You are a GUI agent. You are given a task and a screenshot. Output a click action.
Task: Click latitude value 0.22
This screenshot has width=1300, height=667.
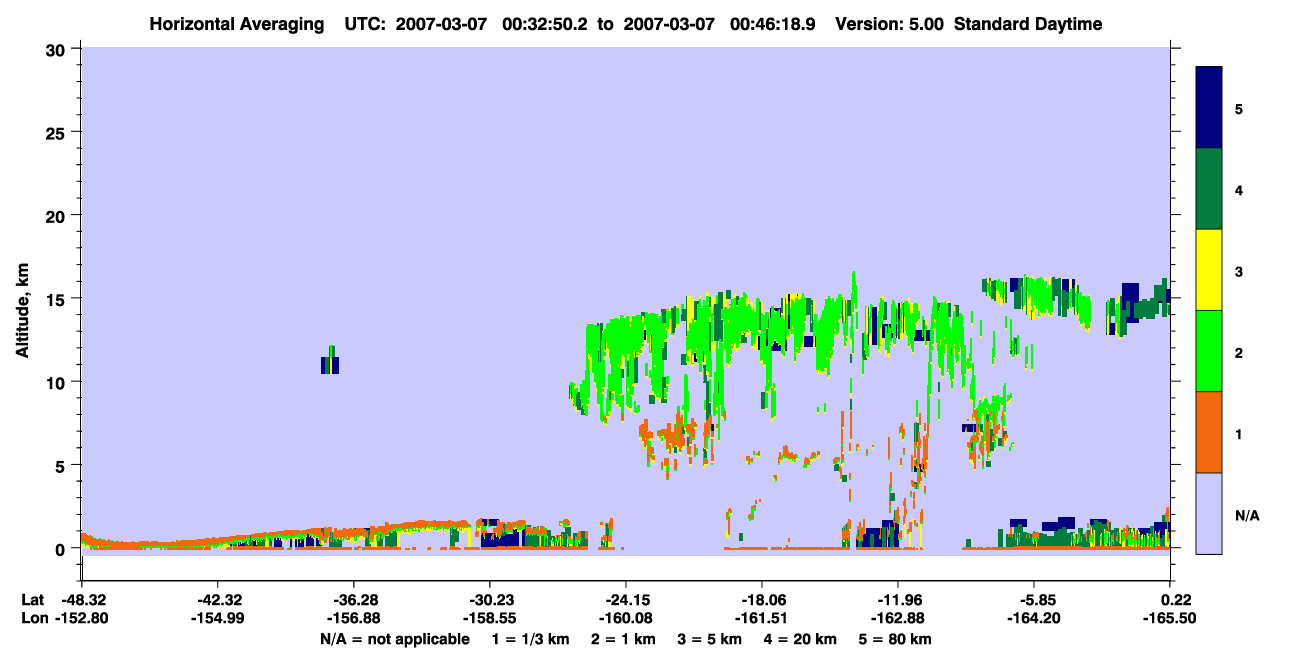point(1175,600)
